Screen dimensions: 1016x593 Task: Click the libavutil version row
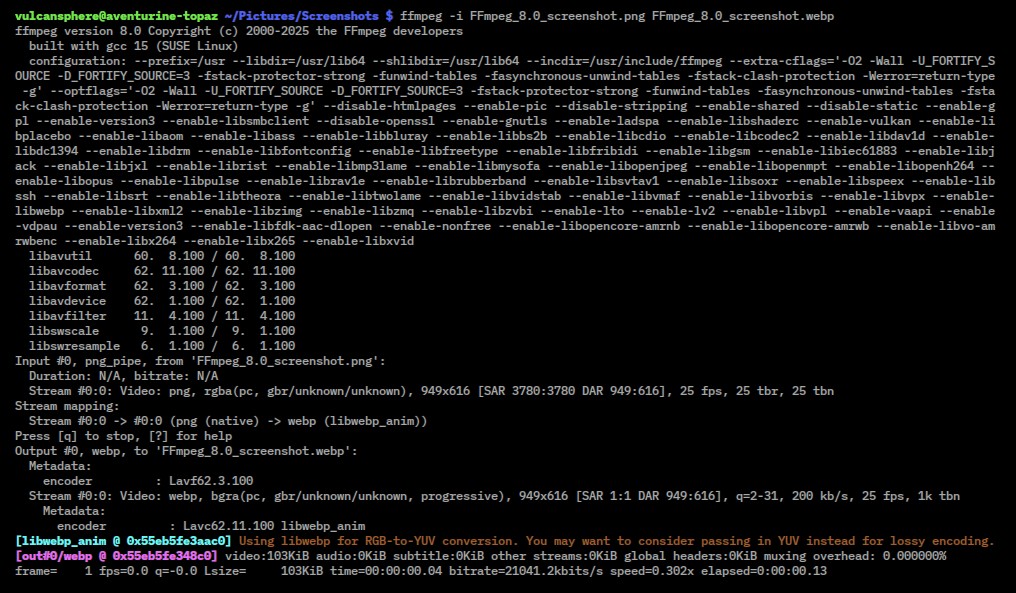[x=161, y=255]
